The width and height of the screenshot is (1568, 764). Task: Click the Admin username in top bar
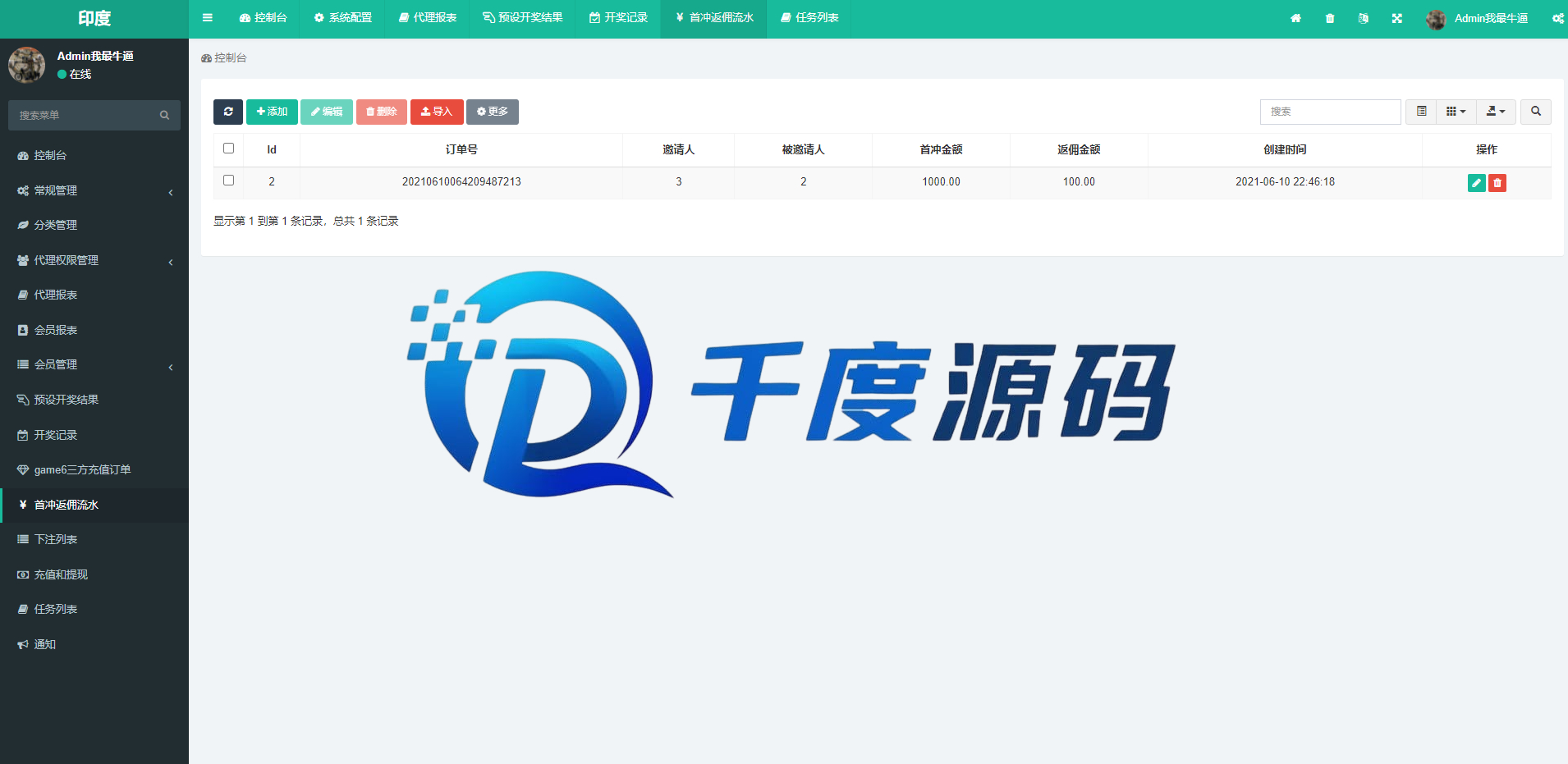(1491, 18)
